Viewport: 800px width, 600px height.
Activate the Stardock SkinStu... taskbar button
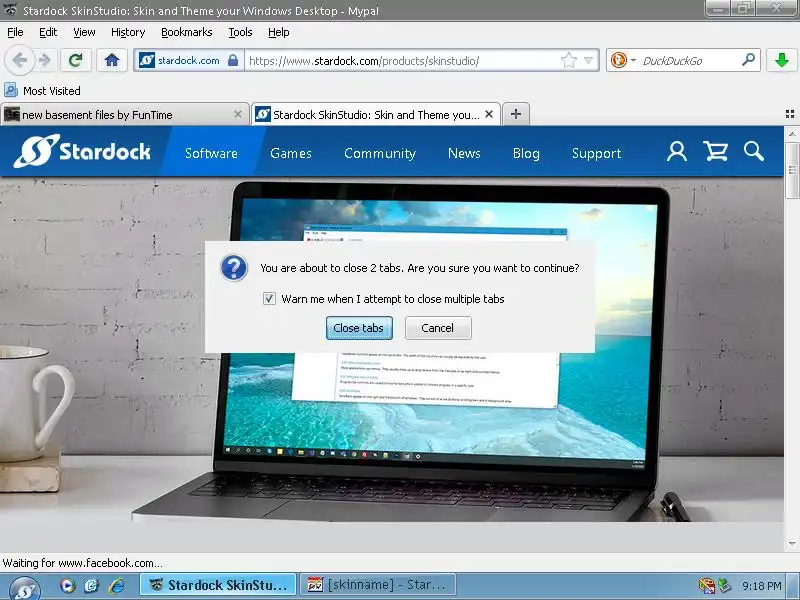coord(218,585)
